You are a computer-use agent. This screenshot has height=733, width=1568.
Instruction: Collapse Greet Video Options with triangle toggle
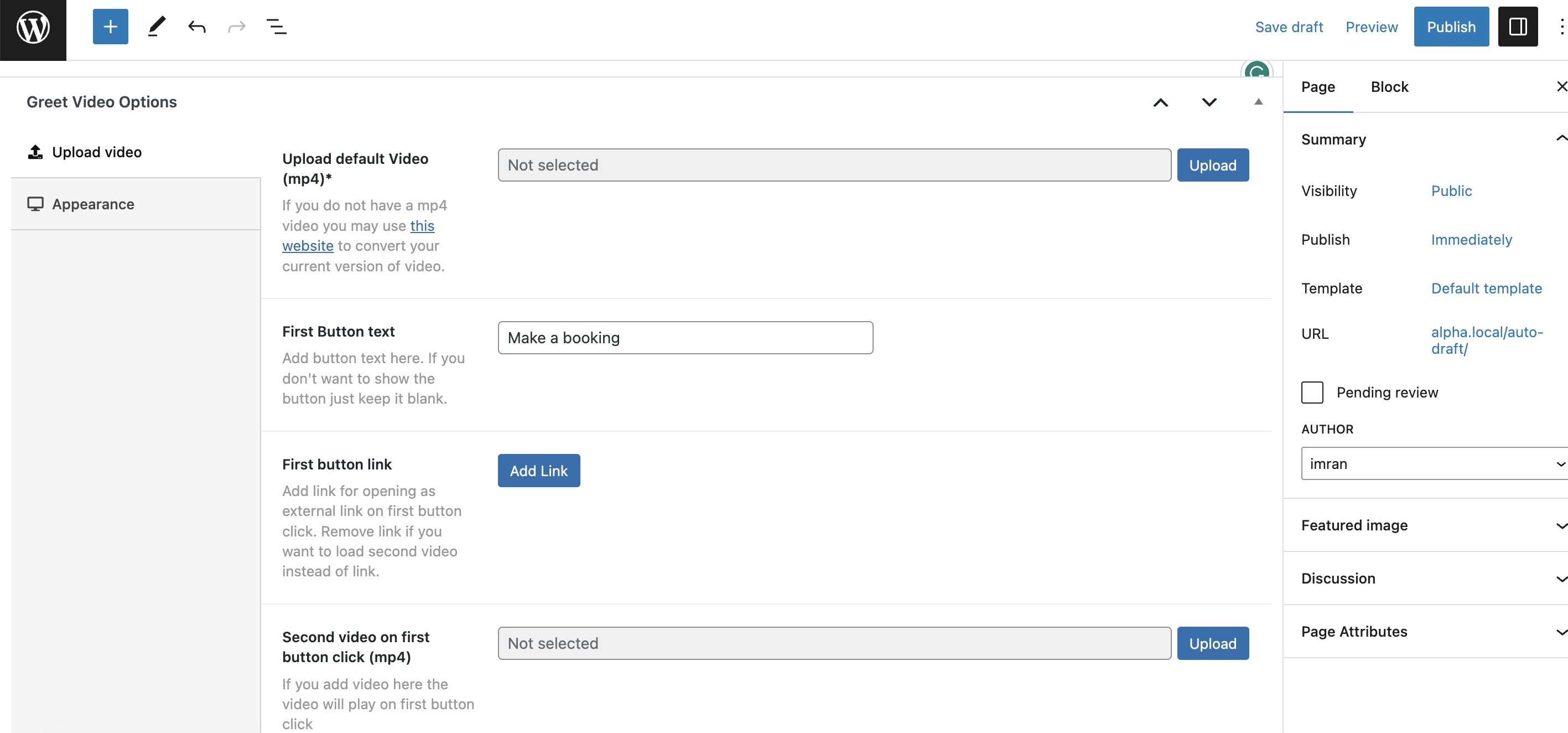(x=1258, y=102)
